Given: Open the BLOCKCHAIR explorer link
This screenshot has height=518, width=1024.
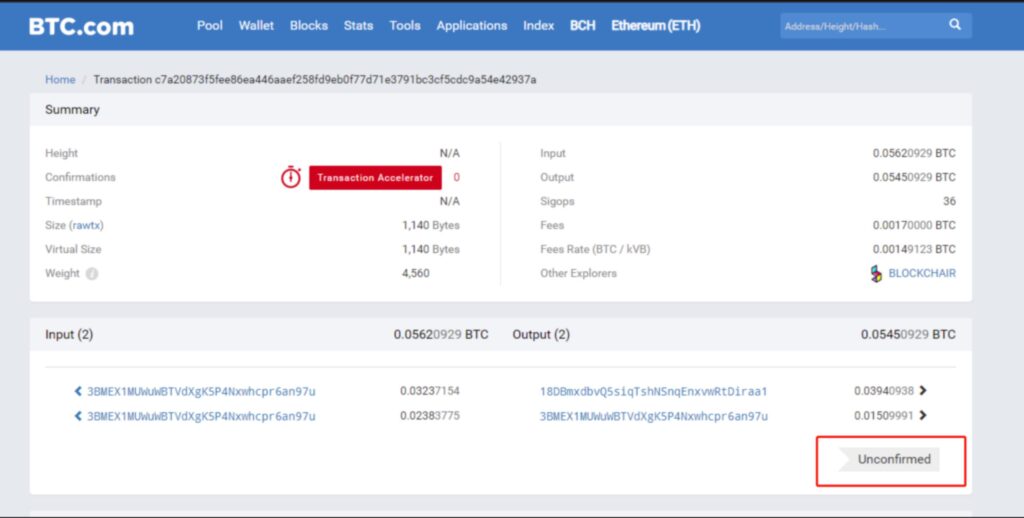Looking at the screenshot, I should [x=922, y=273].
